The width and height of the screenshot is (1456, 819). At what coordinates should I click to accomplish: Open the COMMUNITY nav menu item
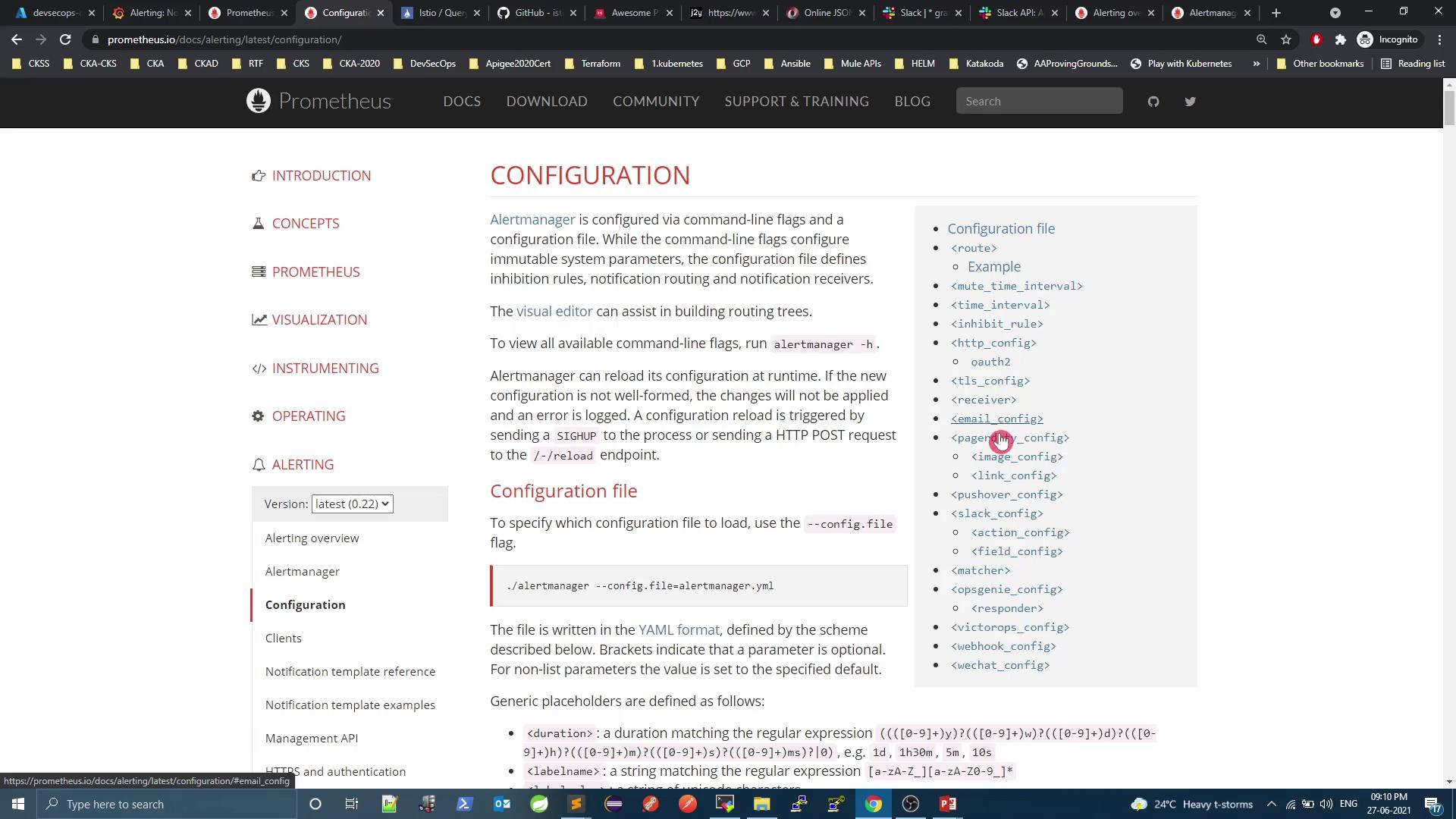tap(656, 102)
